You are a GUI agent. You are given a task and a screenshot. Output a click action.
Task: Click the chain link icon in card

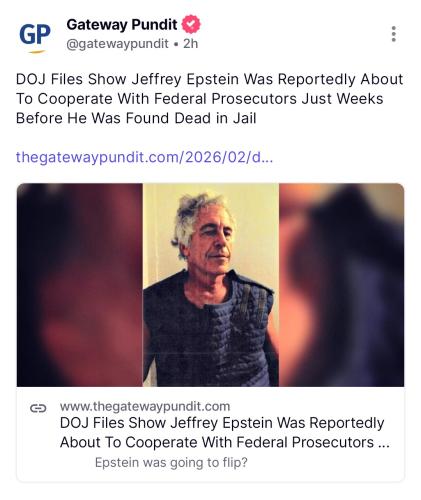[x=38, y=408]
